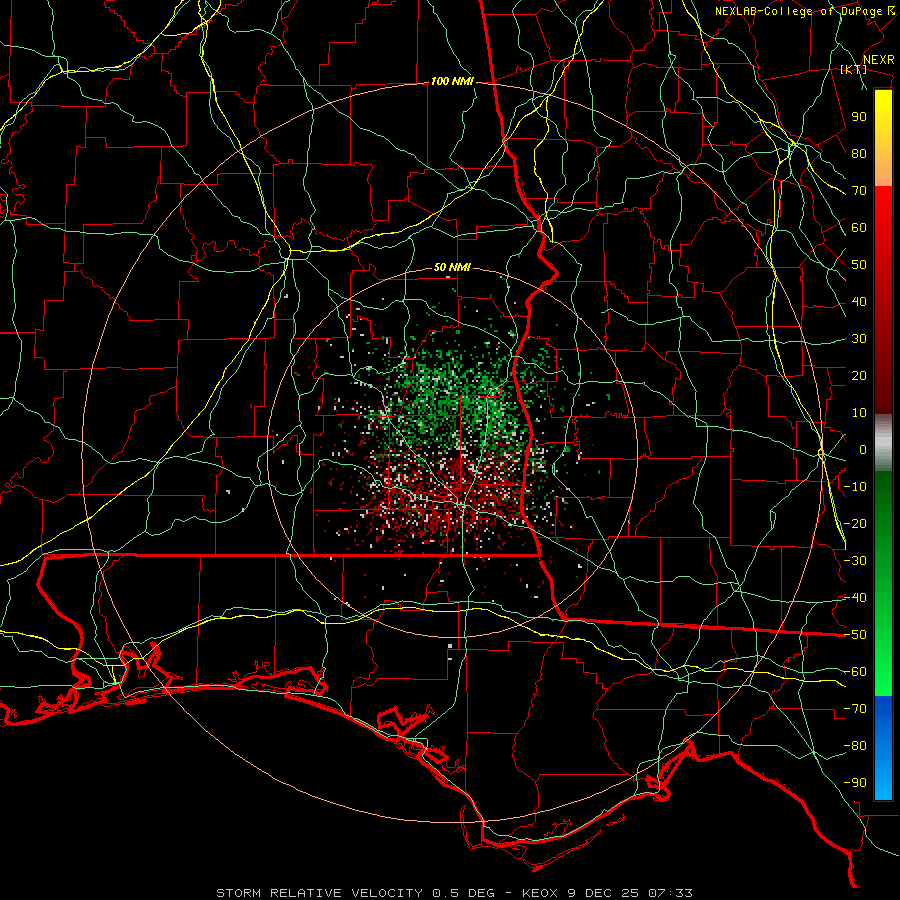
Task: Pick the blue segment of the color bar
Action: pyautogui.click(x=883, y=747)
